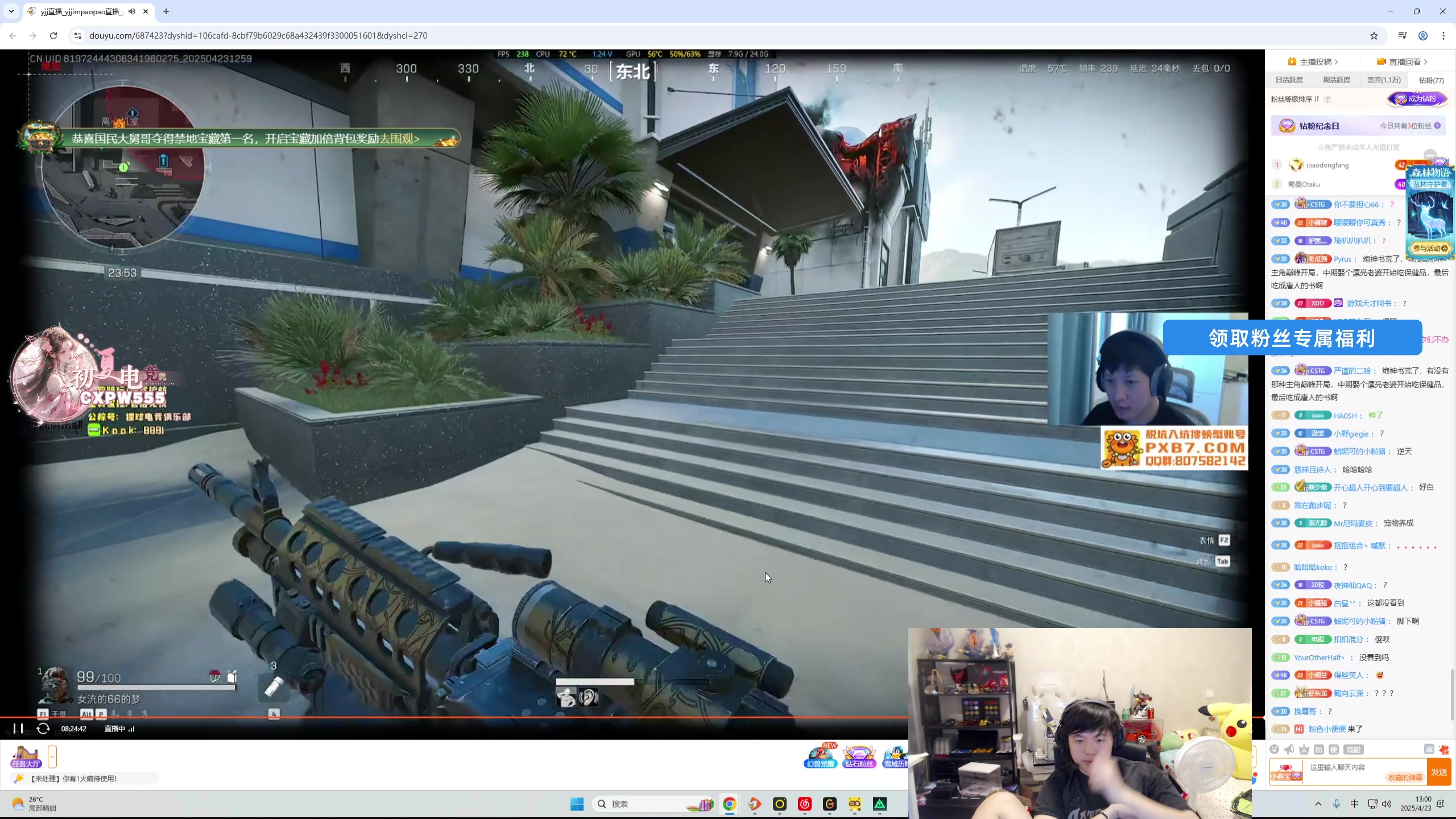Switch to the 周活跃度 tab
This screenshot has width=1456, height=819.
1337,80
